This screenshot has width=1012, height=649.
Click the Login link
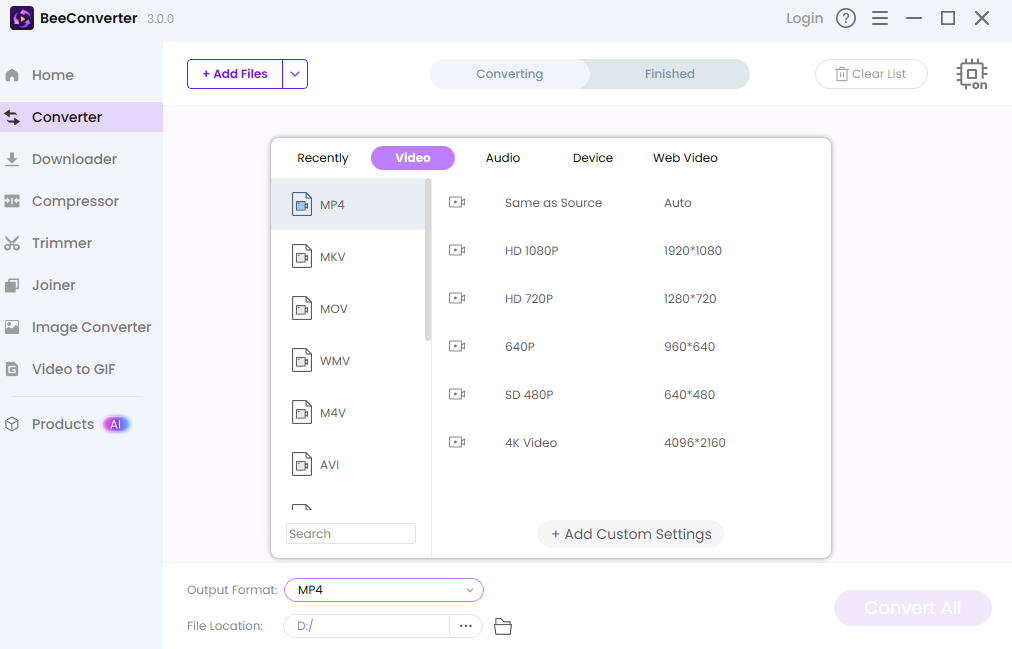pos(804,18)
